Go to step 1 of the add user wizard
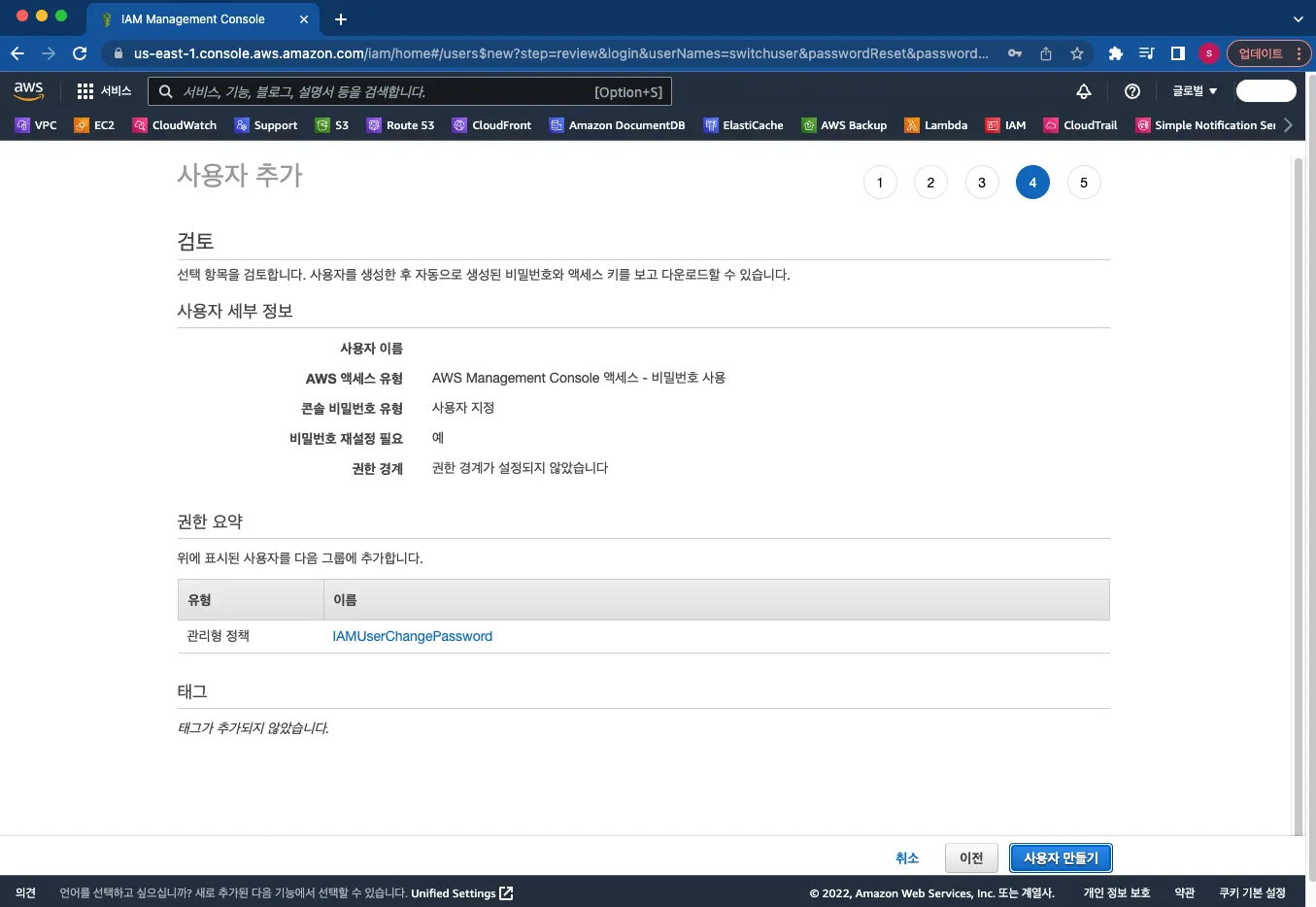1316x907 pixels. 880,183
